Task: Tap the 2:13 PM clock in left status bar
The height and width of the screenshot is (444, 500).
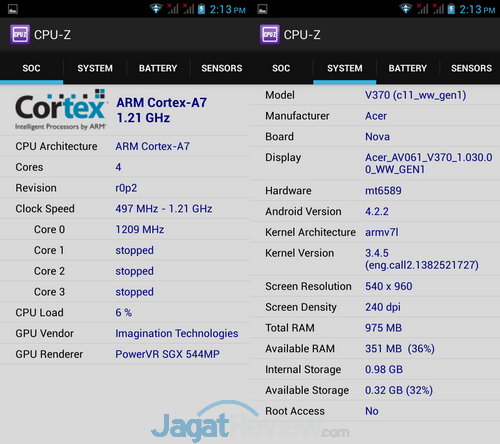Action: click(227, 9)
